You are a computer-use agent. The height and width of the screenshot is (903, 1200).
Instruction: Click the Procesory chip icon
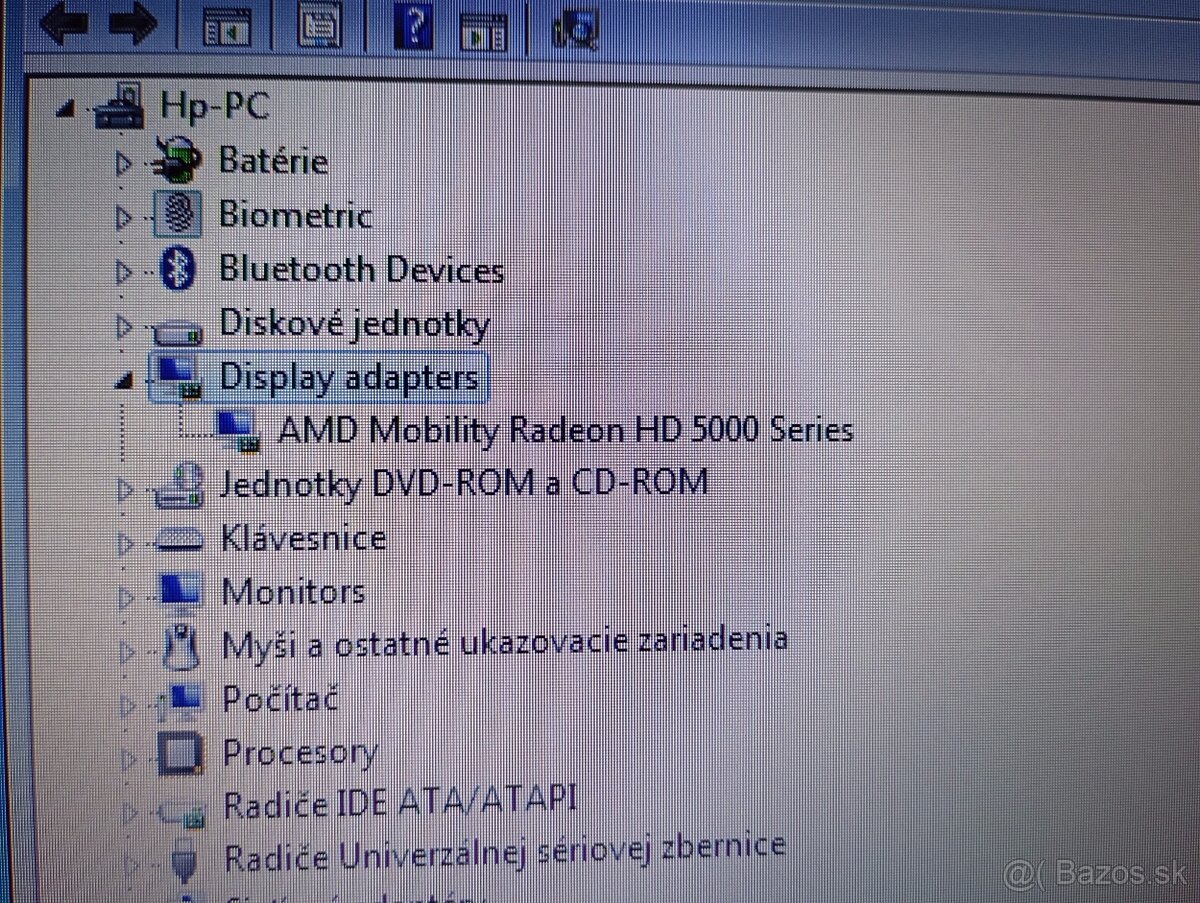[182, 754]
